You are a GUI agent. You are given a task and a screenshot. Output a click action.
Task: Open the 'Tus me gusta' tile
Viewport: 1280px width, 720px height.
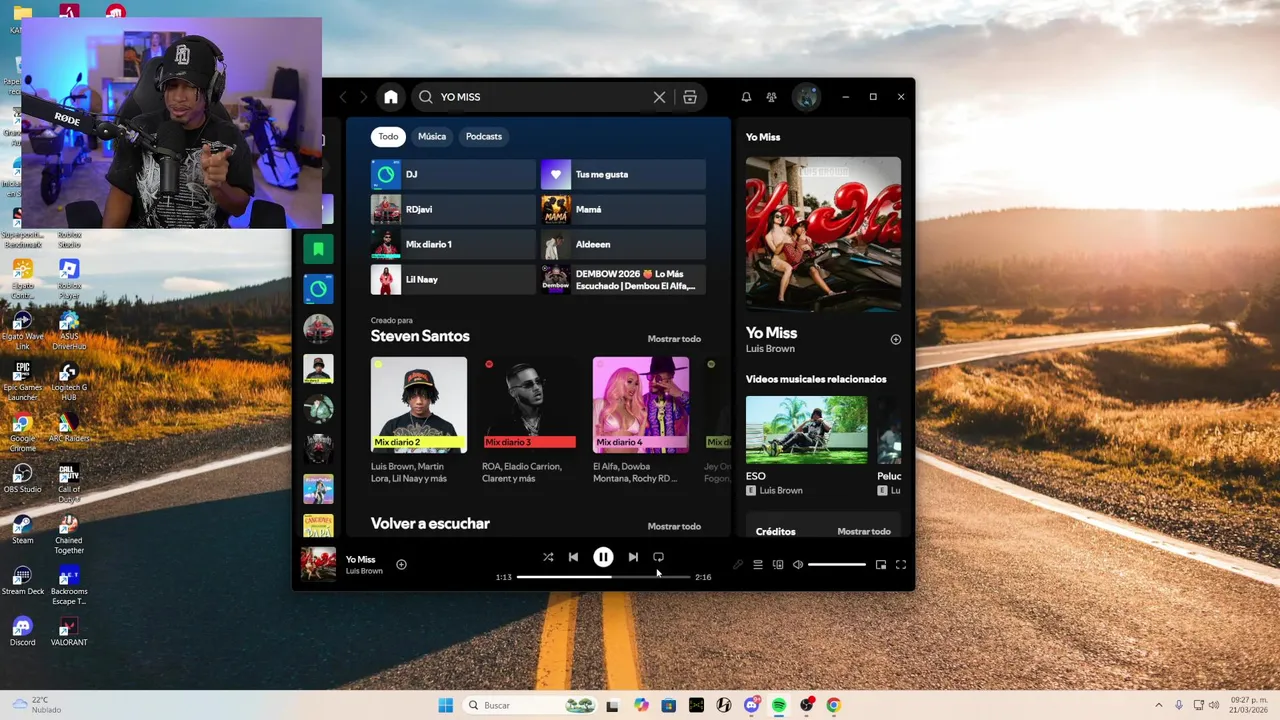click(623, 174)
